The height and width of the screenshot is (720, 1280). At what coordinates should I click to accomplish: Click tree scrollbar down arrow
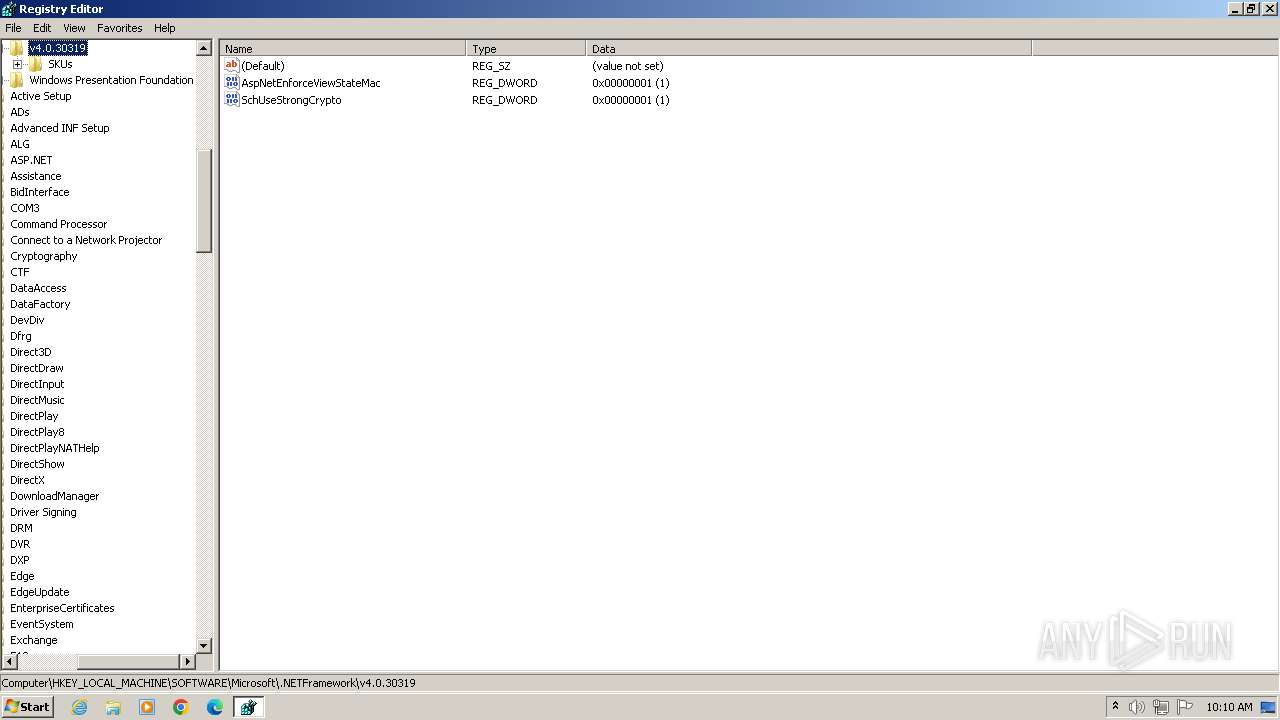204,646
